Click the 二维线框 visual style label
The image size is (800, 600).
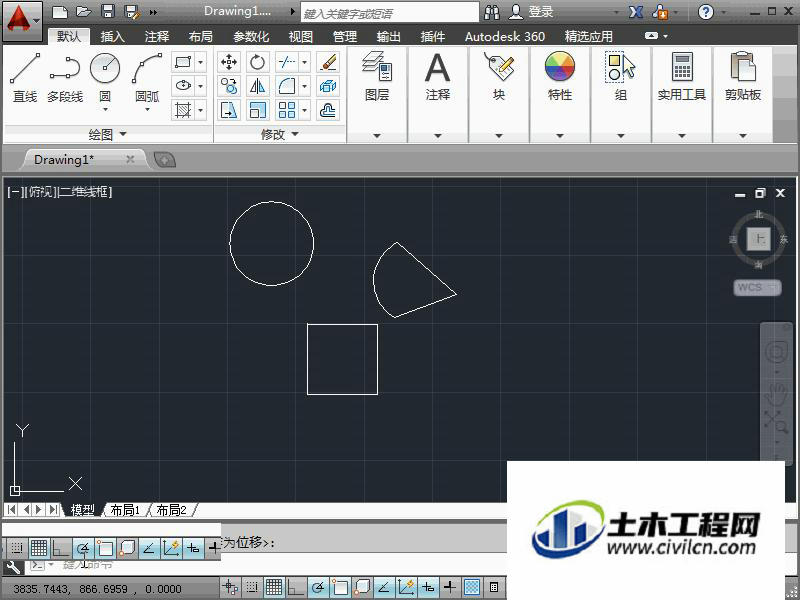point(85,192)
